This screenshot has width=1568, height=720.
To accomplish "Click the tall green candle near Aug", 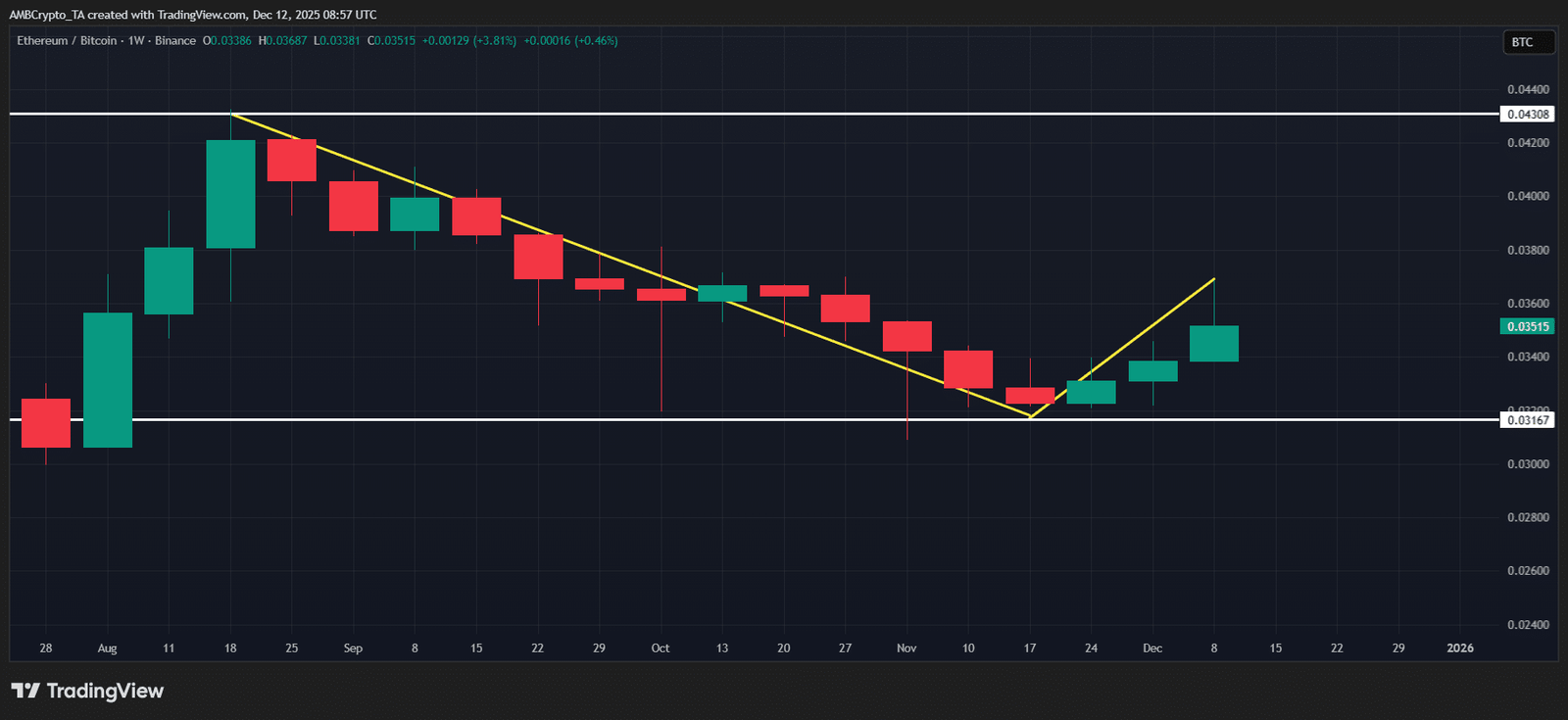I will tap(108, 380).
